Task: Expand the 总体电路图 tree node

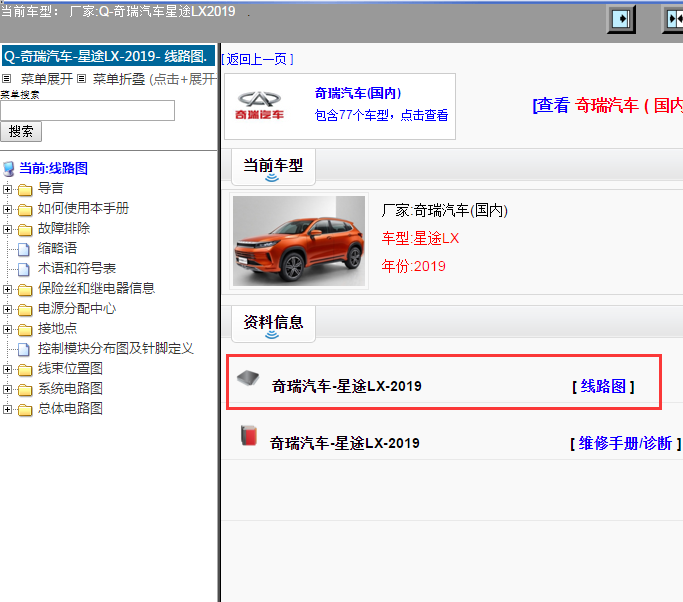Action: click(x=7, y=409)
